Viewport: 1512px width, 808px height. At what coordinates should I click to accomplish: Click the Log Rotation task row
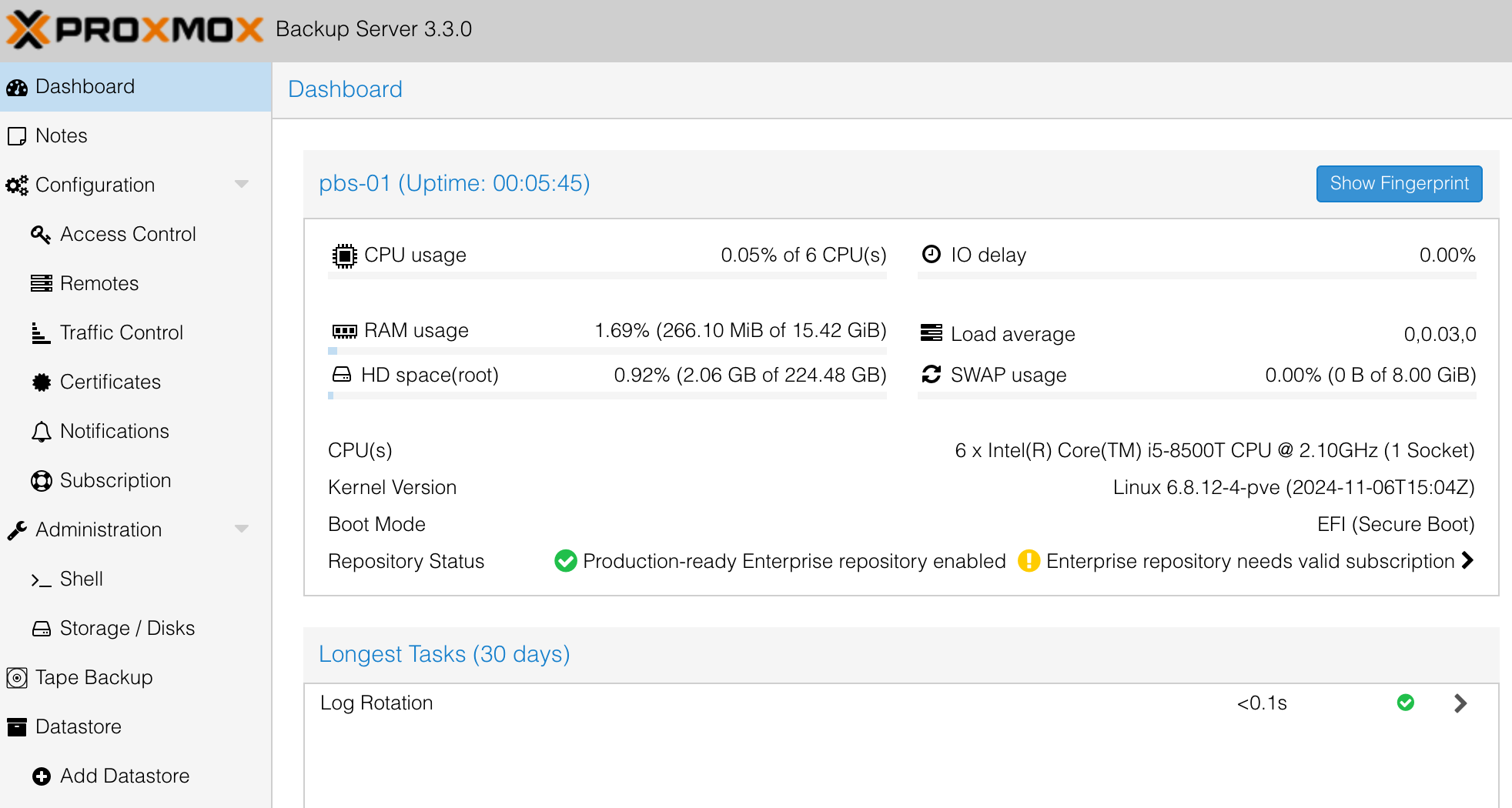pos(770,703)
